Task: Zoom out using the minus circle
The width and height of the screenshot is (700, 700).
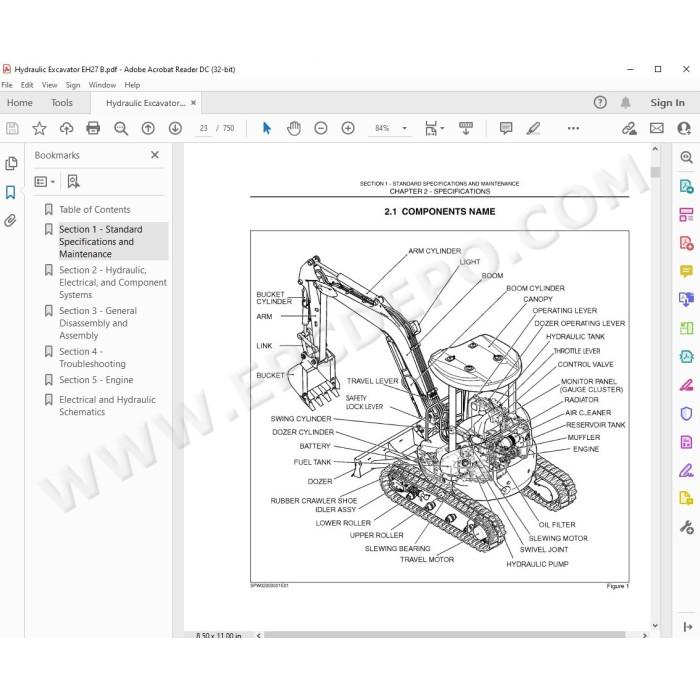Action: pos(321,129)
